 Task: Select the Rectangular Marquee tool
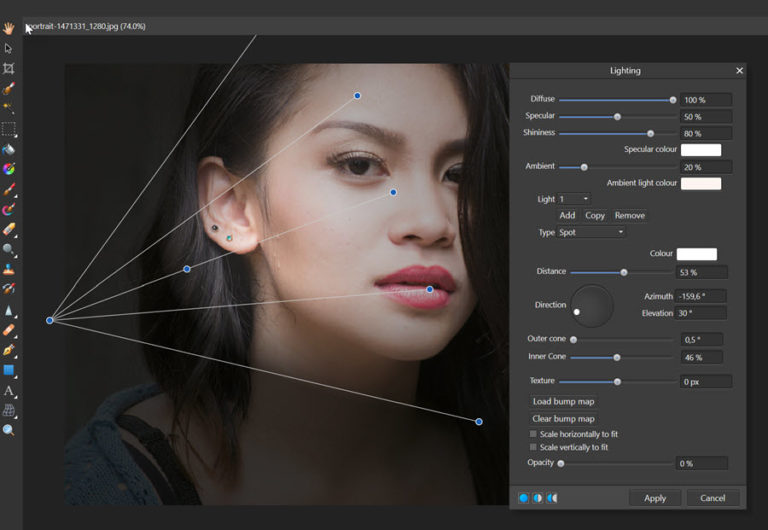pyautogui.click(x=8, y=129)
